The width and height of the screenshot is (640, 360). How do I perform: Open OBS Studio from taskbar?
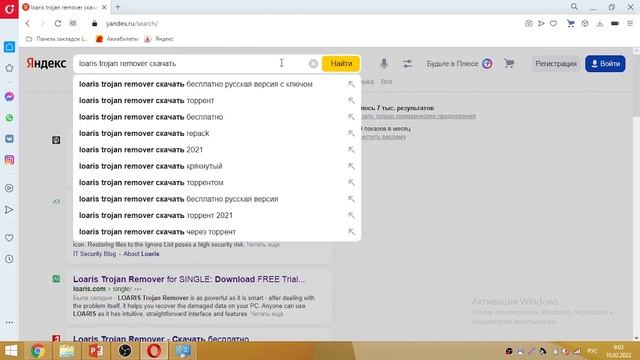pos(125,351)
